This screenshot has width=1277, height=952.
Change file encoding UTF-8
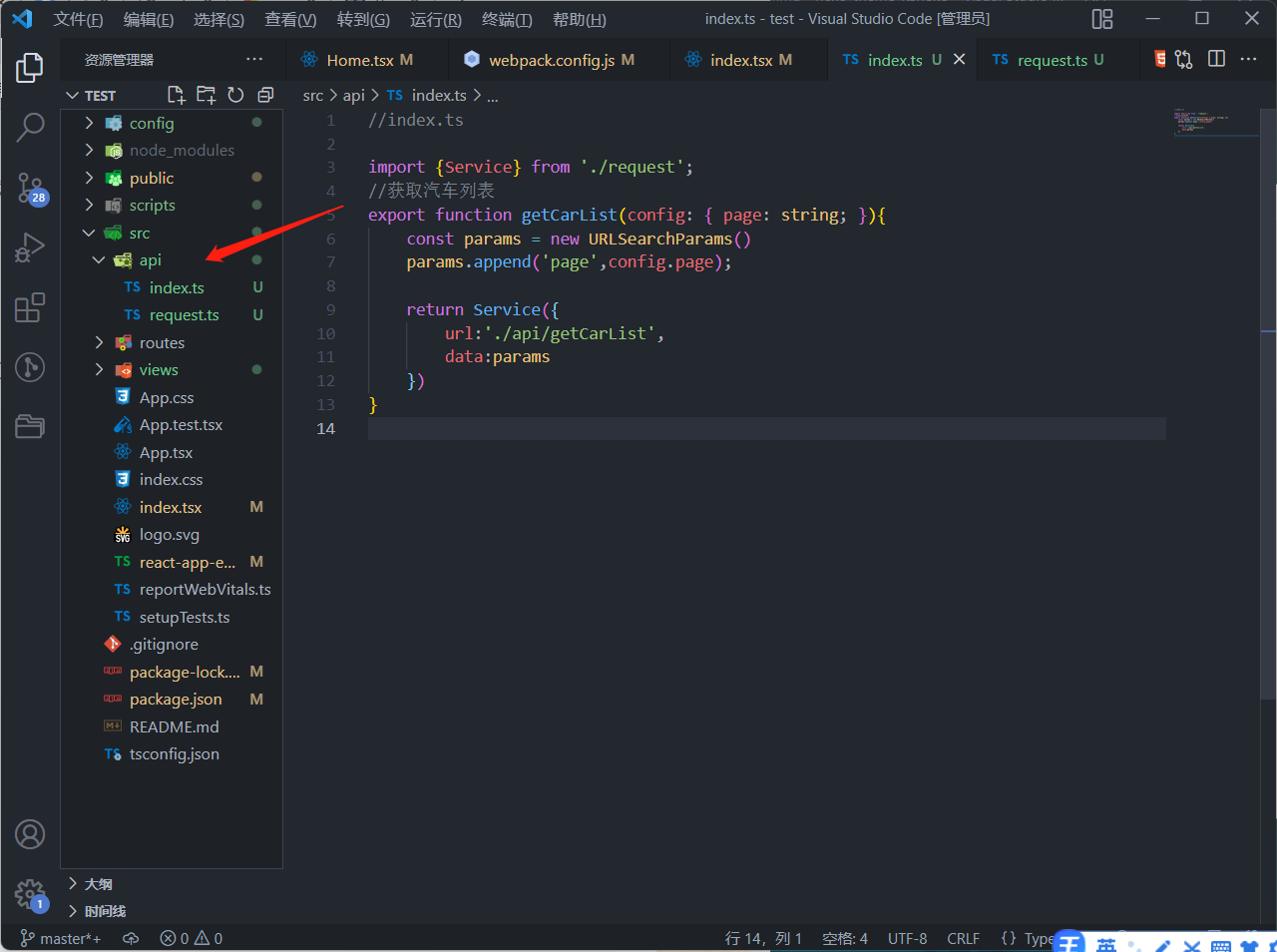point(907,938)
